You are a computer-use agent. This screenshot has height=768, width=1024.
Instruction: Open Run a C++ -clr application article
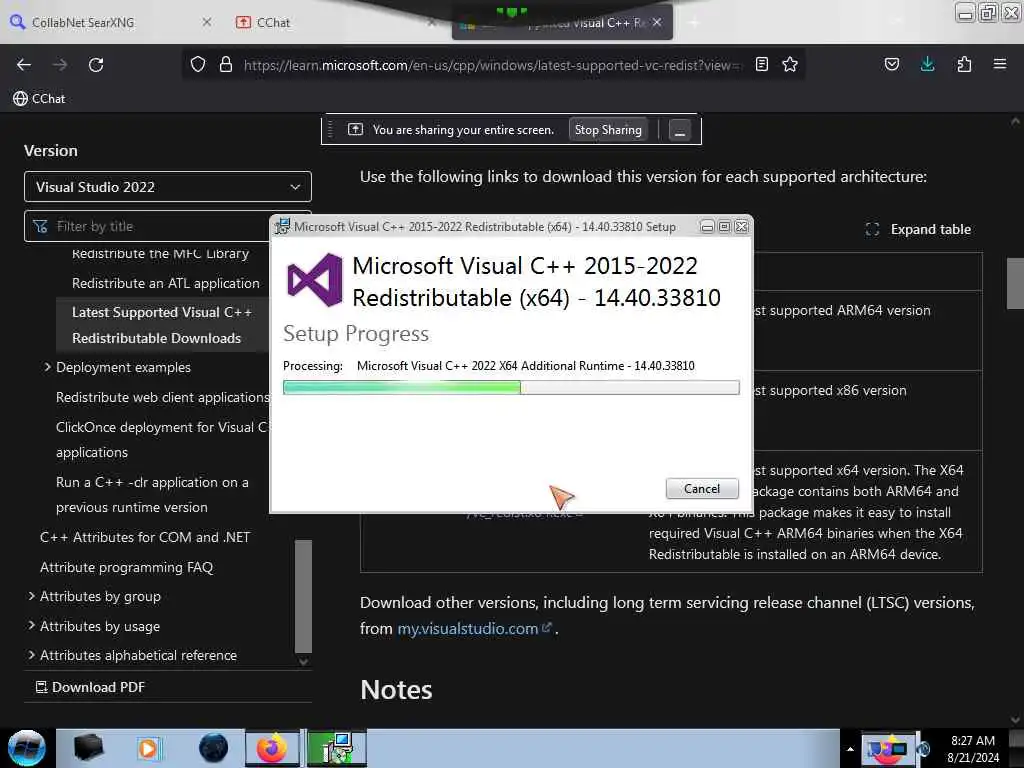coord(152,494)
